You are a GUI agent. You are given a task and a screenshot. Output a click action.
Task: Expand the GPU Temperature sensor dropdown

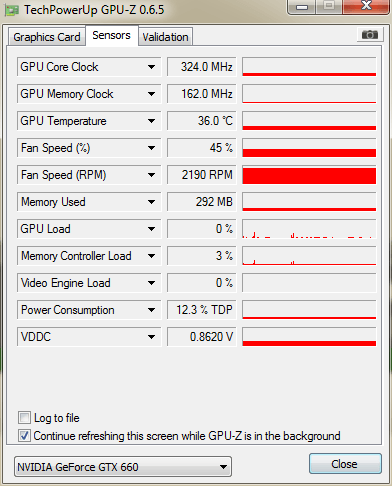click(151, 121)
